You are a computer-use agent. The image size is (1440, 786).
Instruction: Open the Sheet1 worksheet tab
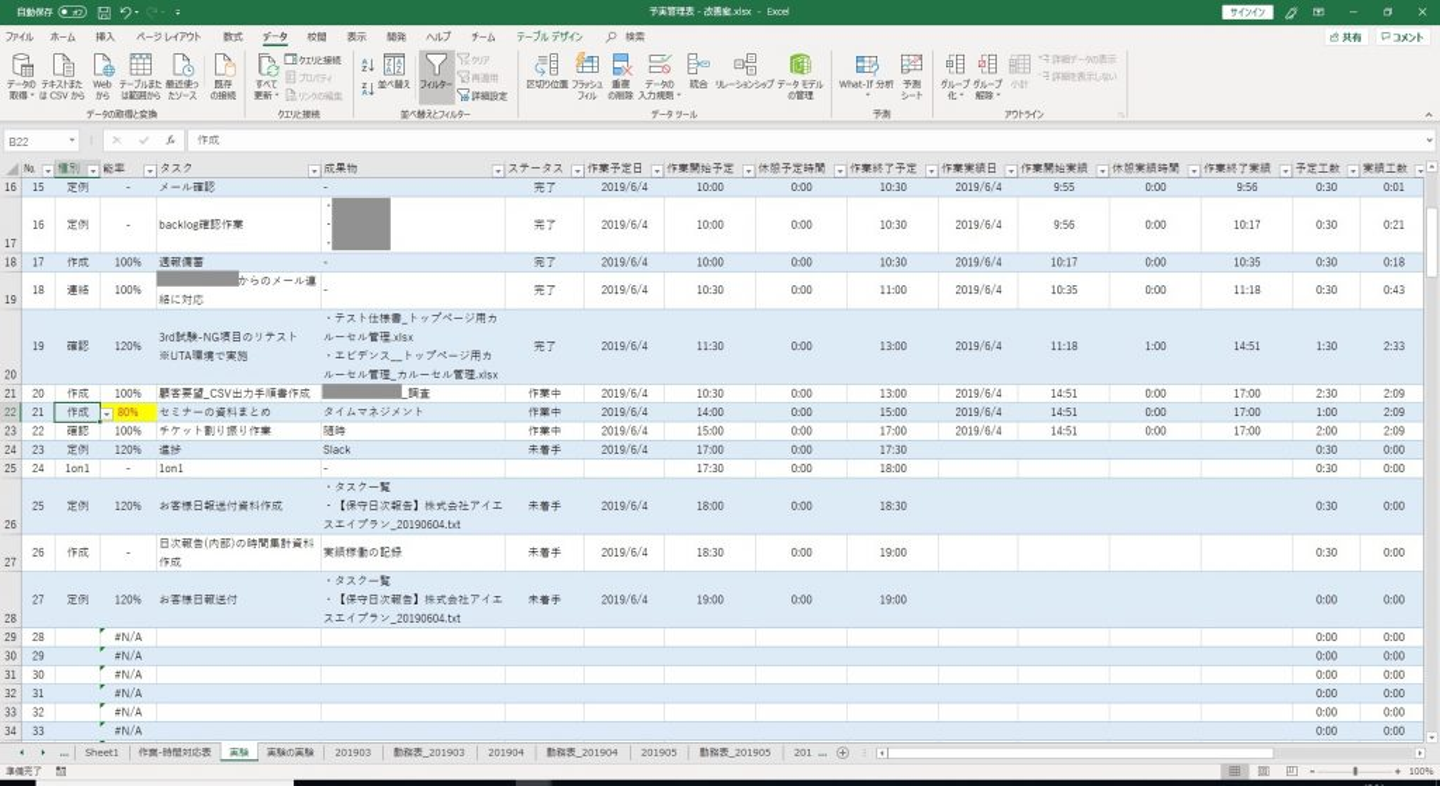tap(102, 752)
